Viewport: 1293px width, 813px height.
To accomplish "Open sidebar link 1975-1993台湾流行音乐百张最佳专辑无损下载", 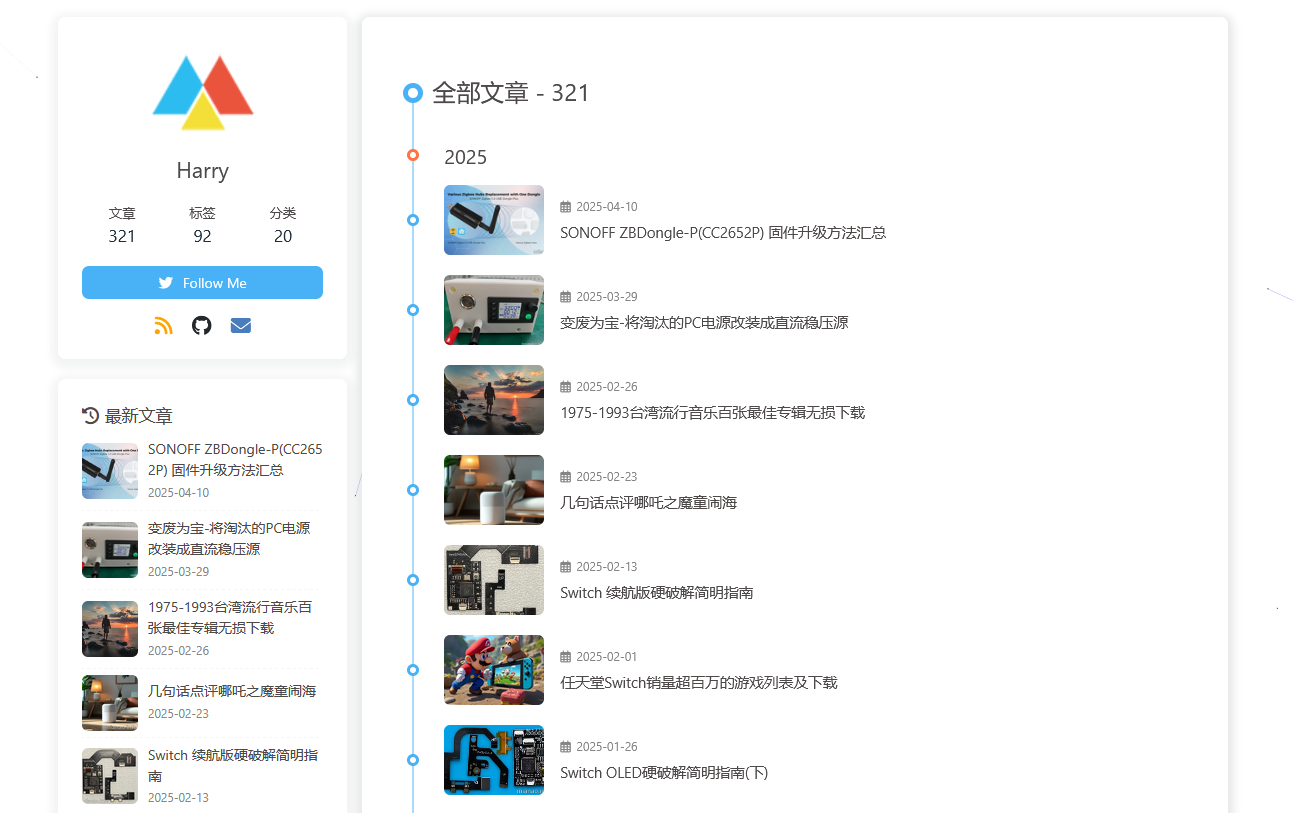I will click(x=230, y=618).
